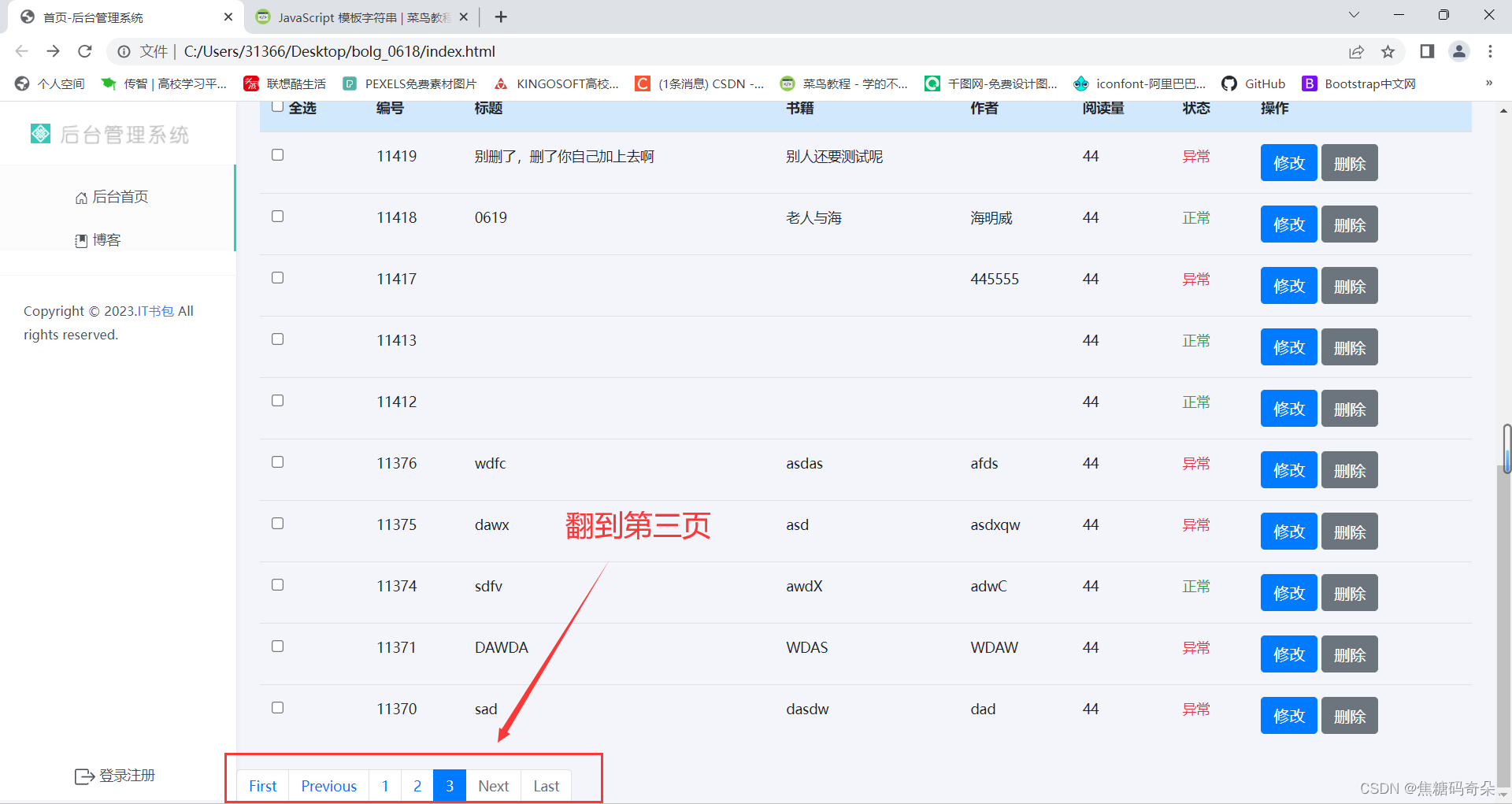Open a new browser tab
The width and height of the screenshot is (1512, 804).
coord(501,17)
